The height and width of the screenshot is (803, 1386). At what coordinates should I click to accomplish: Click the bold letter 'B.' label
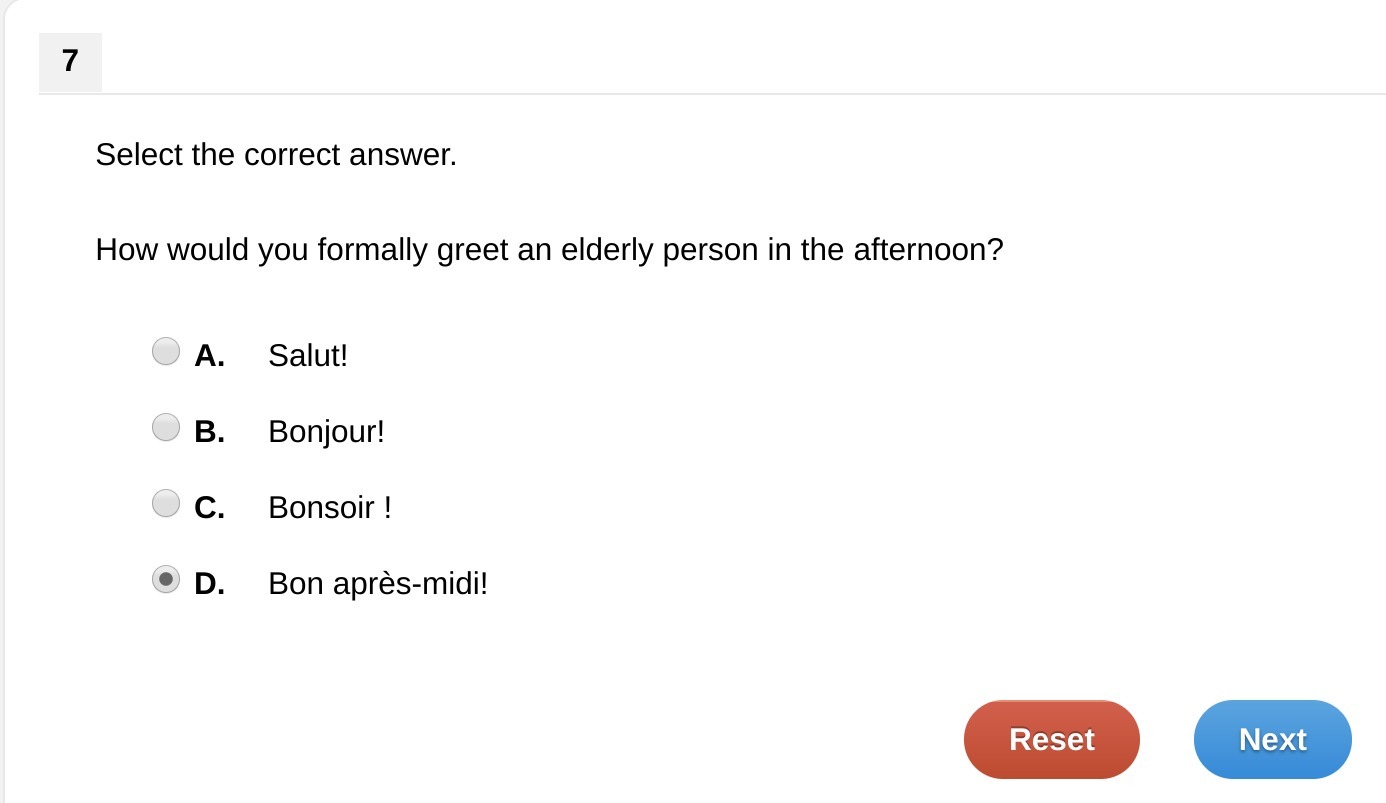pos(209,432)
